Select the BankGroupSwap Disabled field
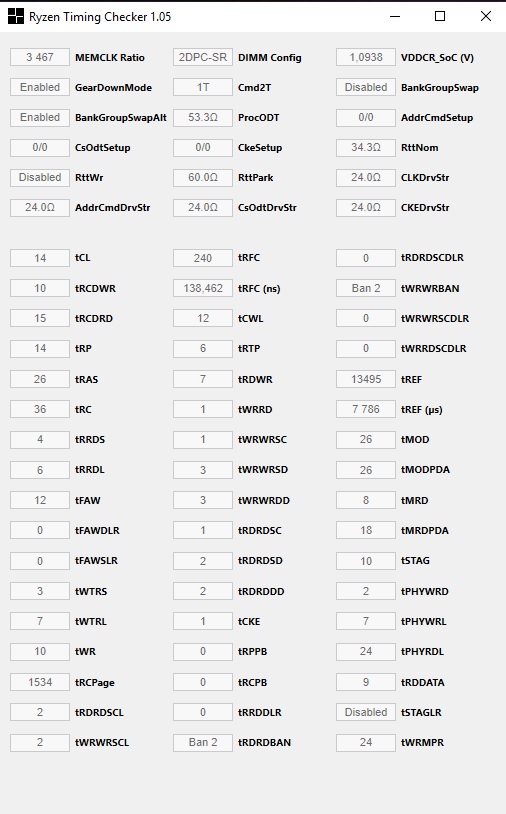 point(366,87)
